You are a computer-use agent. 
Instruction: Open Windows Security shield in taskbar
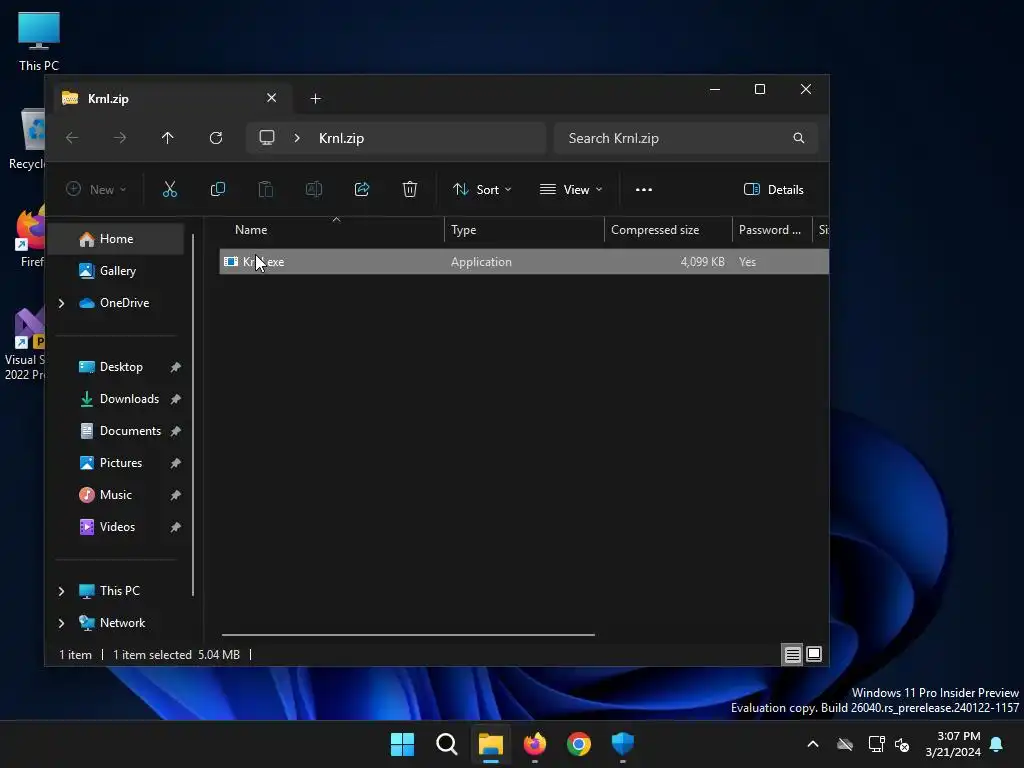(623, 744)
